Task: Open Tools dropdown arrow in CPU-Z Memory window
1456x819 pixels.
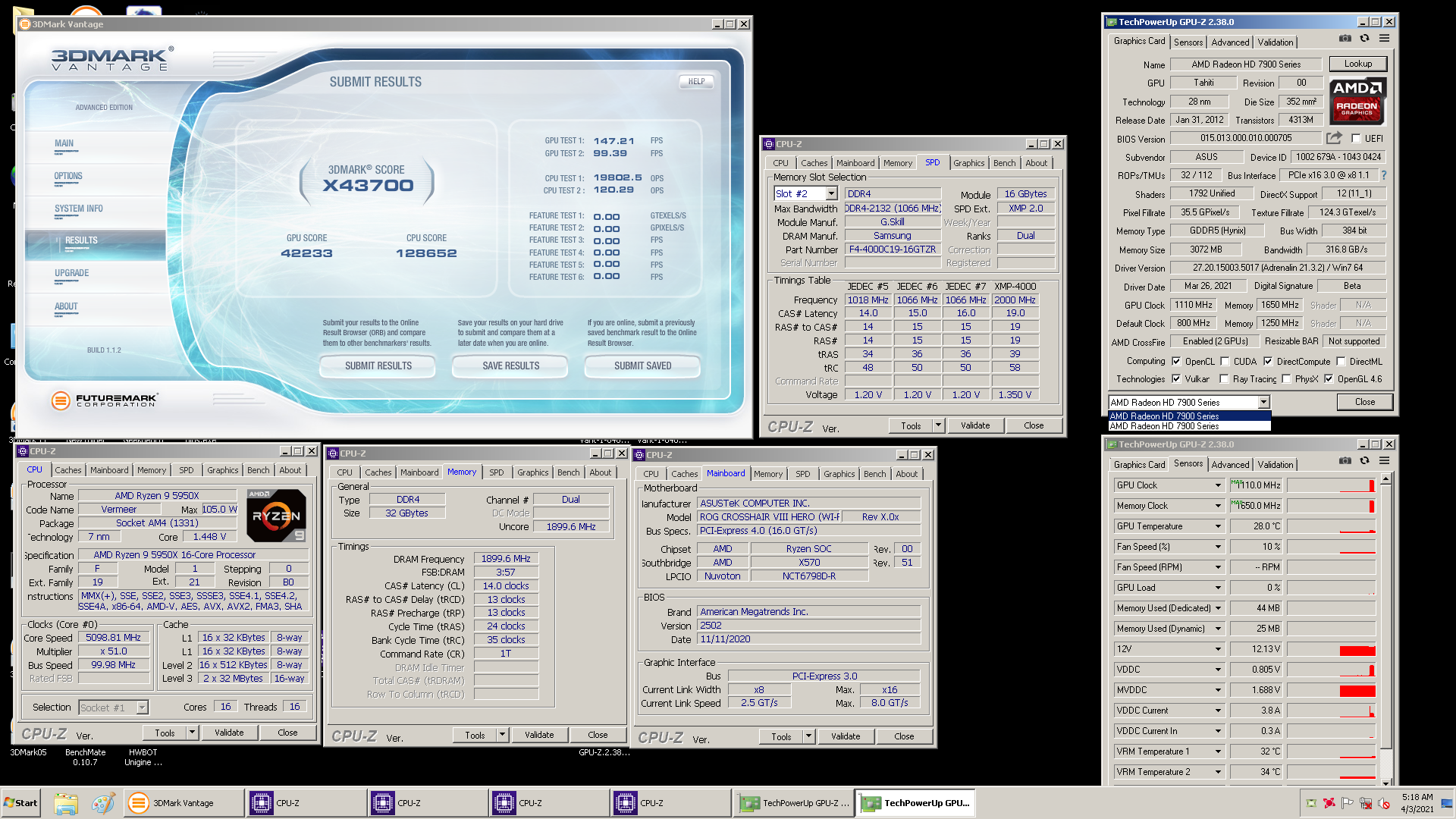Action: click(502, 735)
